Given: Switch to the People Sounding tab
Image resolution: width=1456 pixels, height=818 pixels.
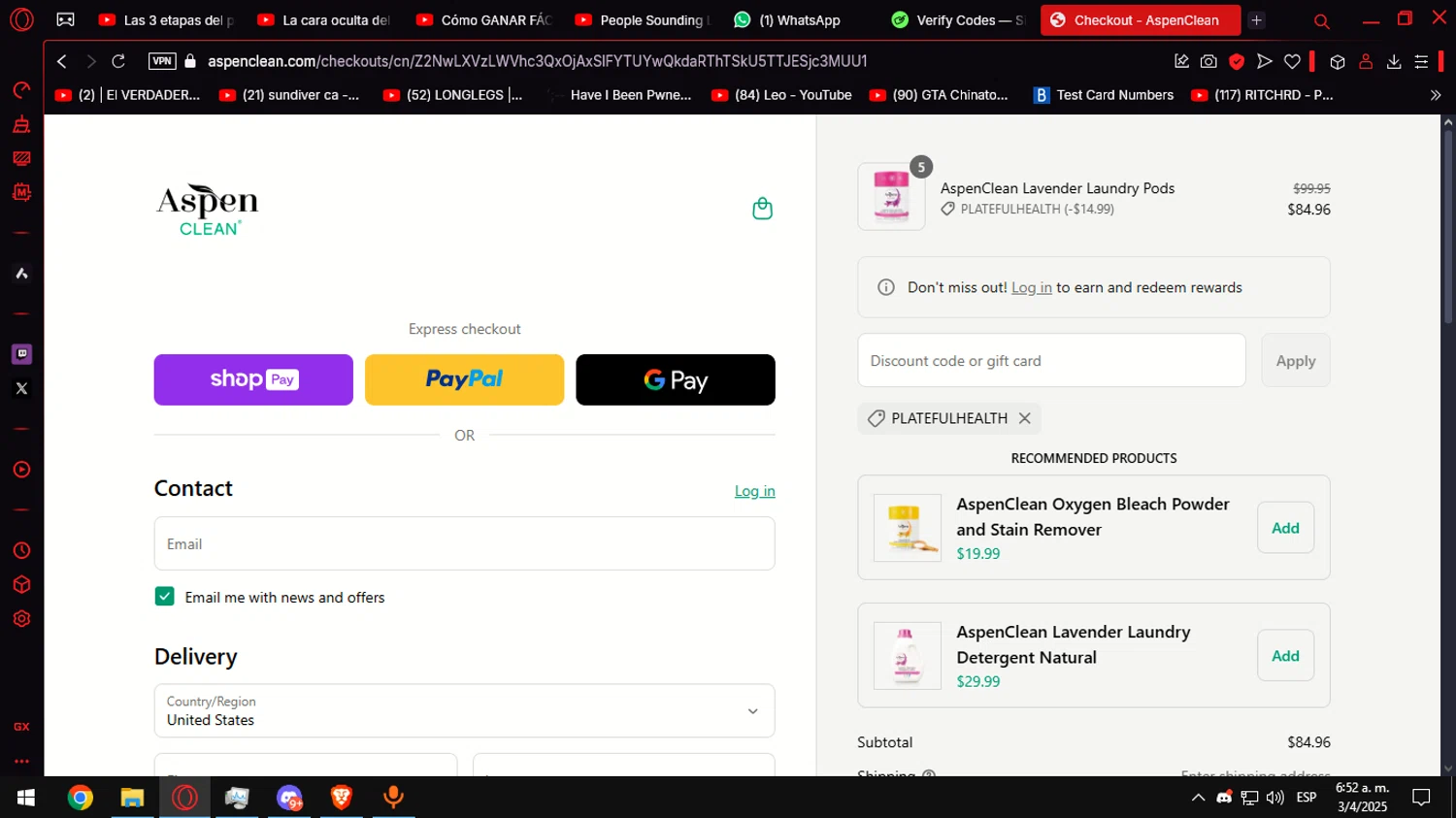Looking at the screenshot, I should click(644, 19).
